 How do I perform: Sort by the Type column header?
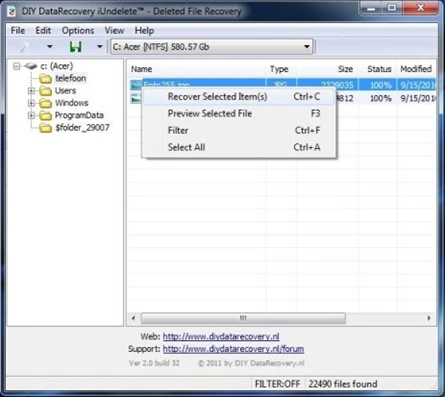pos(281,69)
